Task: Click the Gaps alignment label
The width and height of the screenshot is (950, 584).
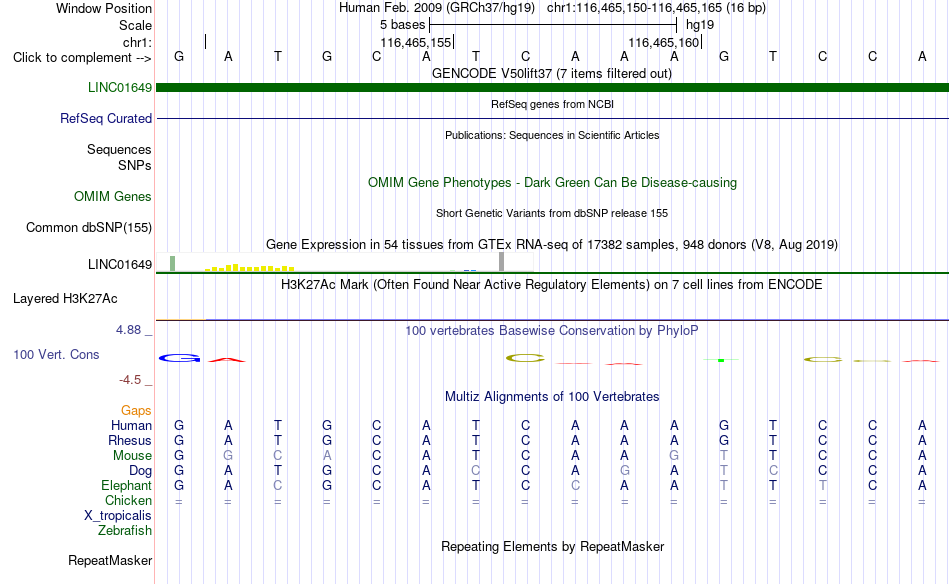Action: pyautogui.click(x=136, y=411)
